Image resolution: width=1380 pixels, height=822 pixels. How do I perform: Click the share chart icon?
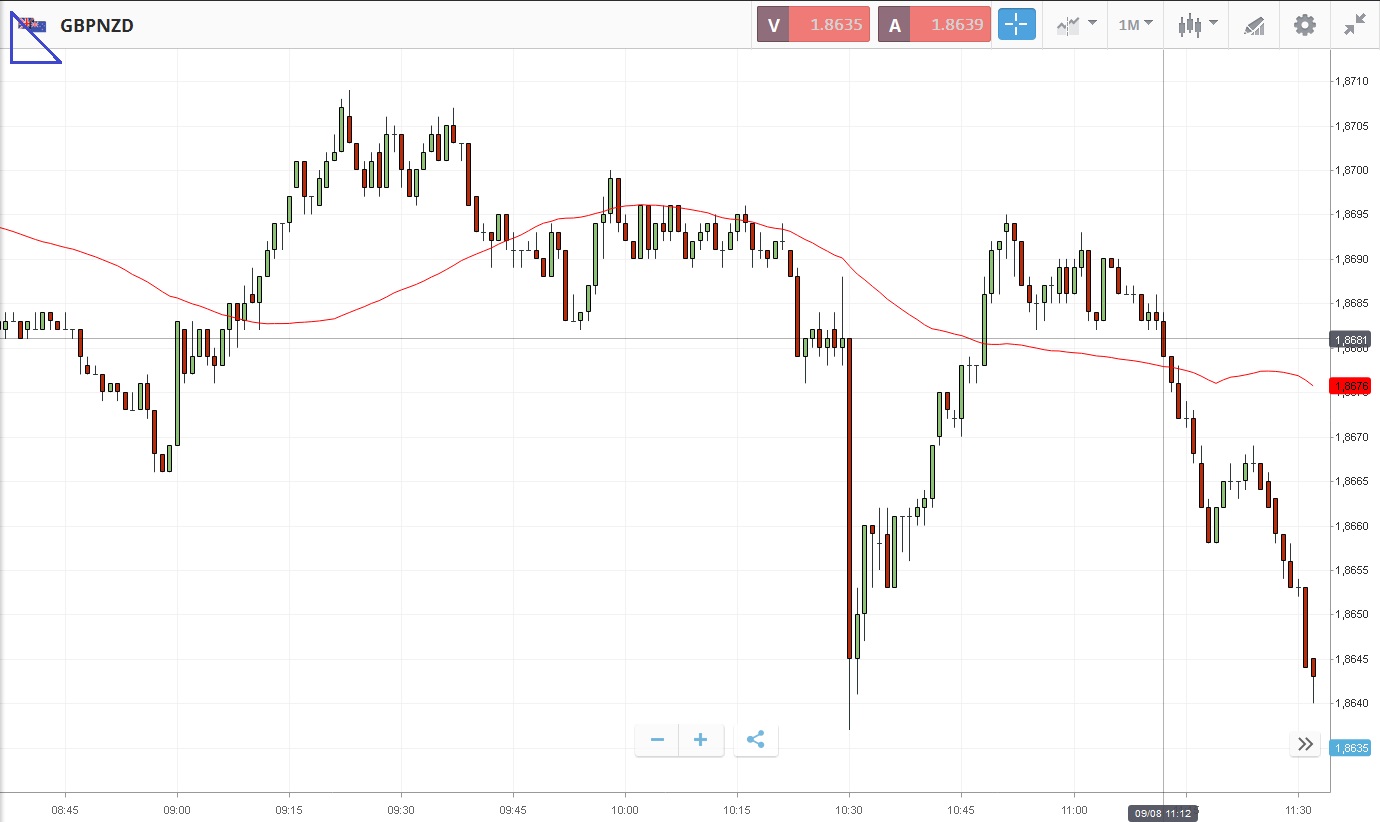pyautogui.click(x=756, y=740)
